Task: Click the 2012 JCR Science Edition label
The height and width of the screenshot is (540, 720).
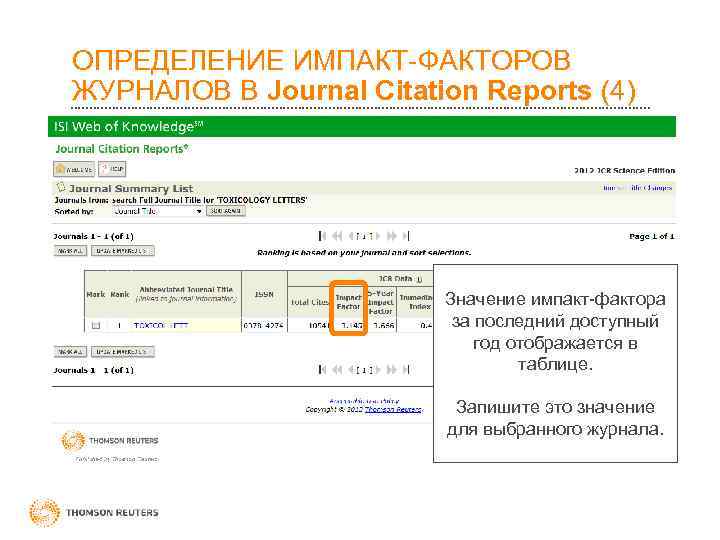Action: tap(624, 170)
